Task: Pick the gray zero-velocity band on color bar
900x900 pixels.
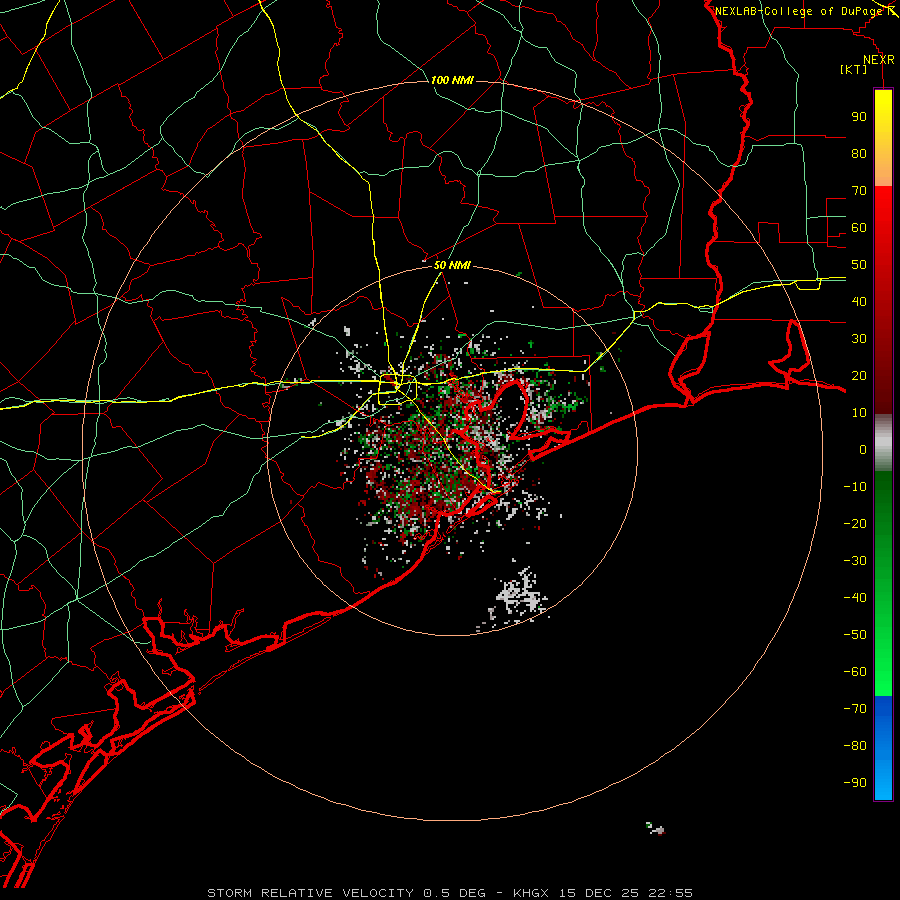Action: [x=883, y=443]
